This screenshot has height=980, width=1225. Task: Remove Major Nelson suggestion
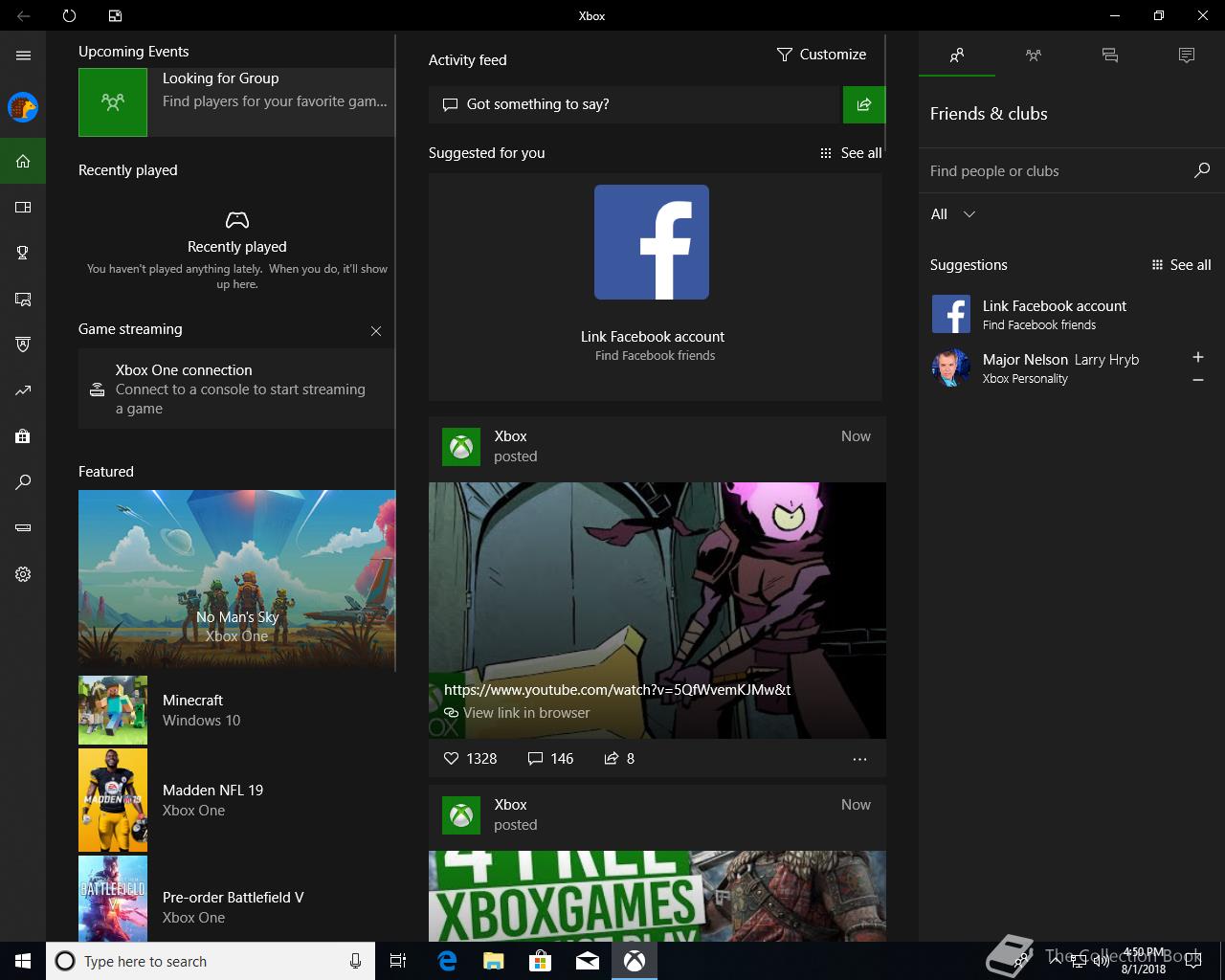(x=1197, y=381)
